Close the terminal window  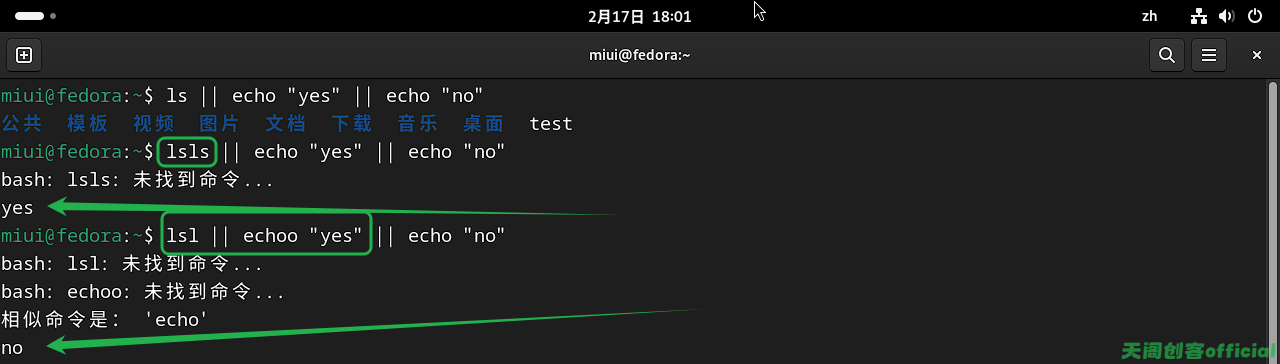pyautogui.click(x=1257, y=55)
